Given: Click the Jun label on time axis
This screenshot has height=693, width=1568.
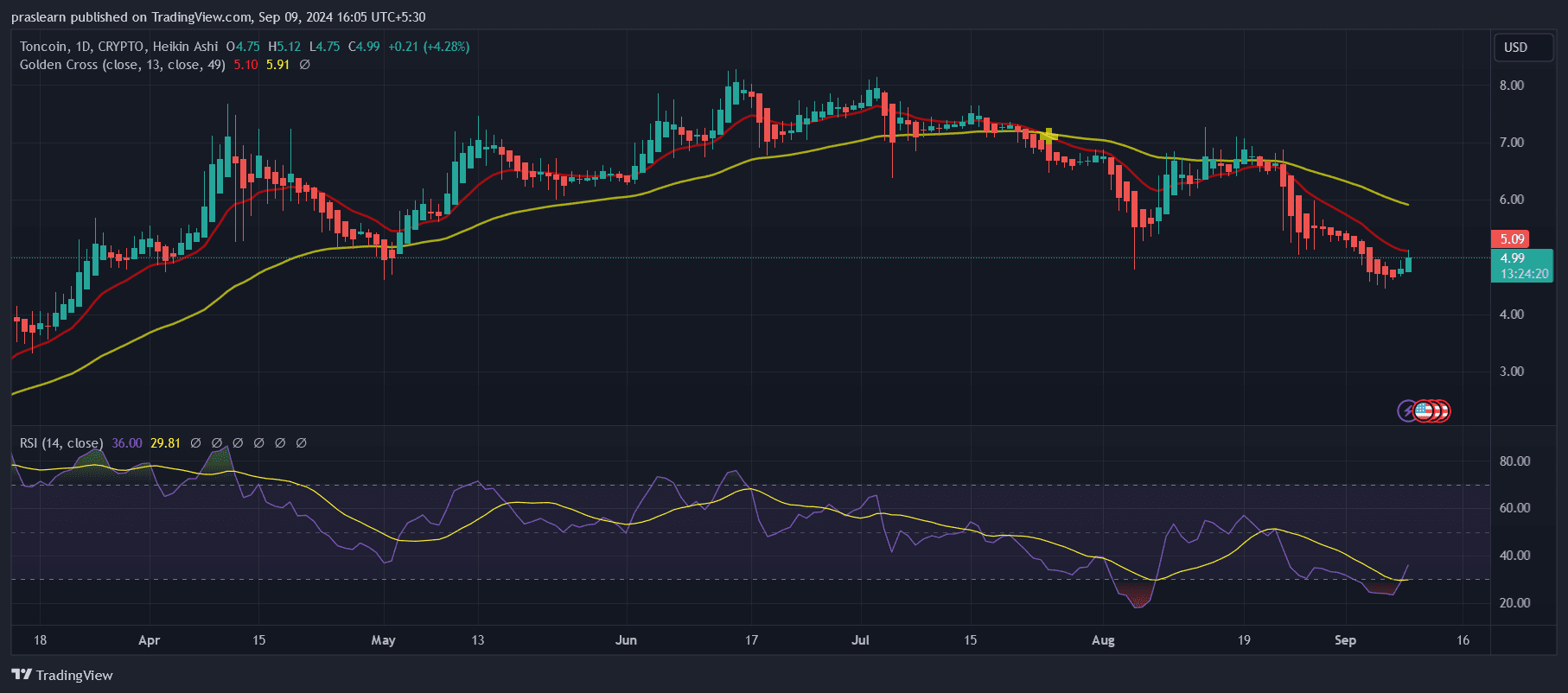Looking at the screenshot, I should click(x=626, y=640).
